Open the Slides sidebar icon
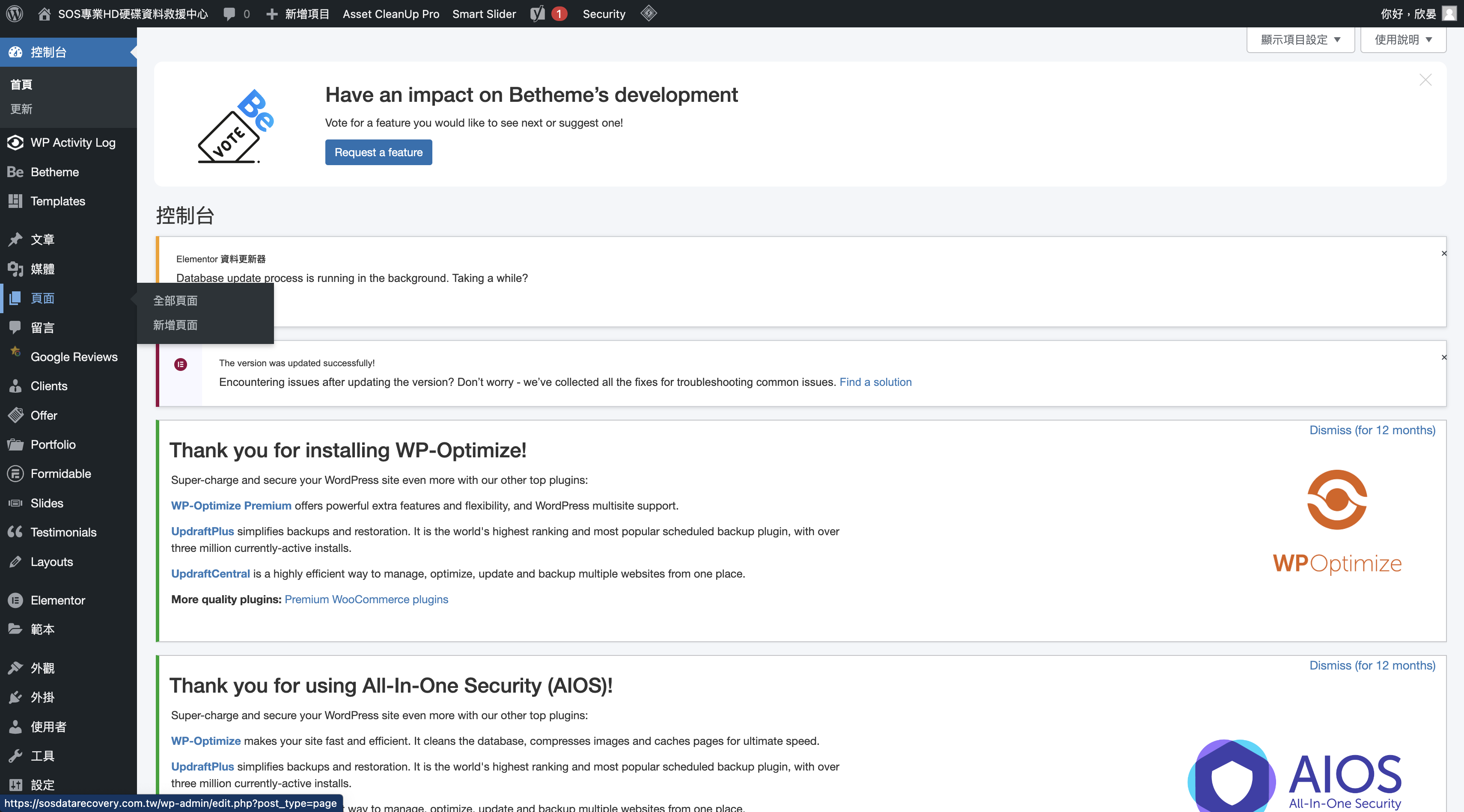The image size is (1464, 812). pos(15,503)
